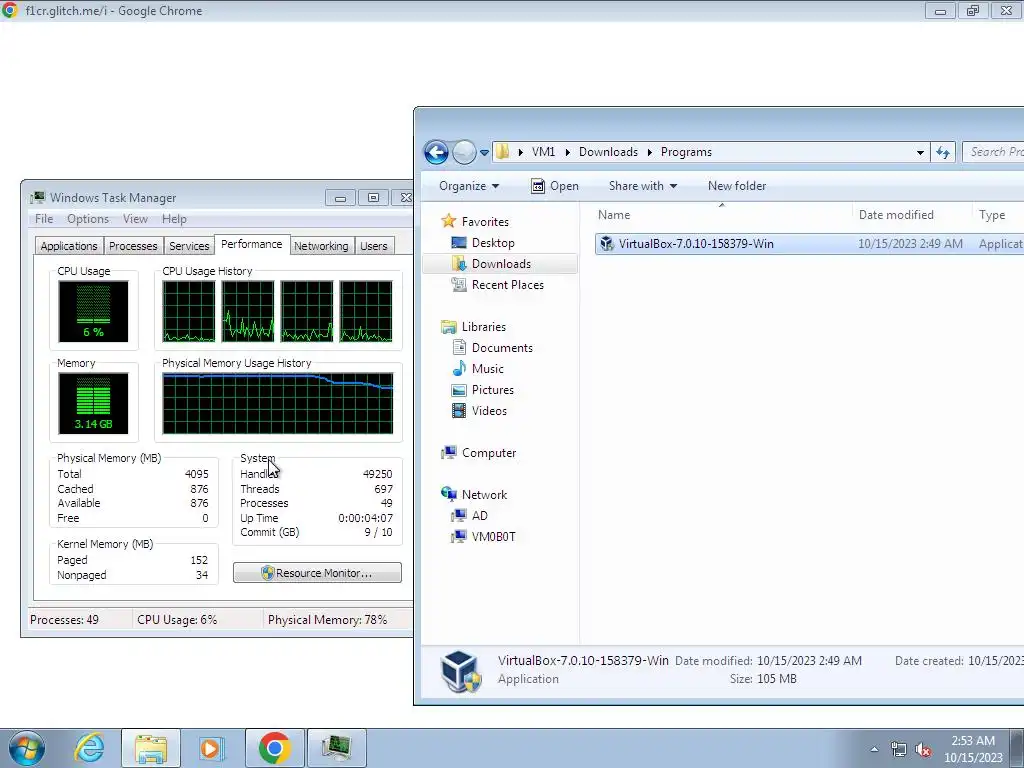Open the address bar history dropdown

pos(920,152)
